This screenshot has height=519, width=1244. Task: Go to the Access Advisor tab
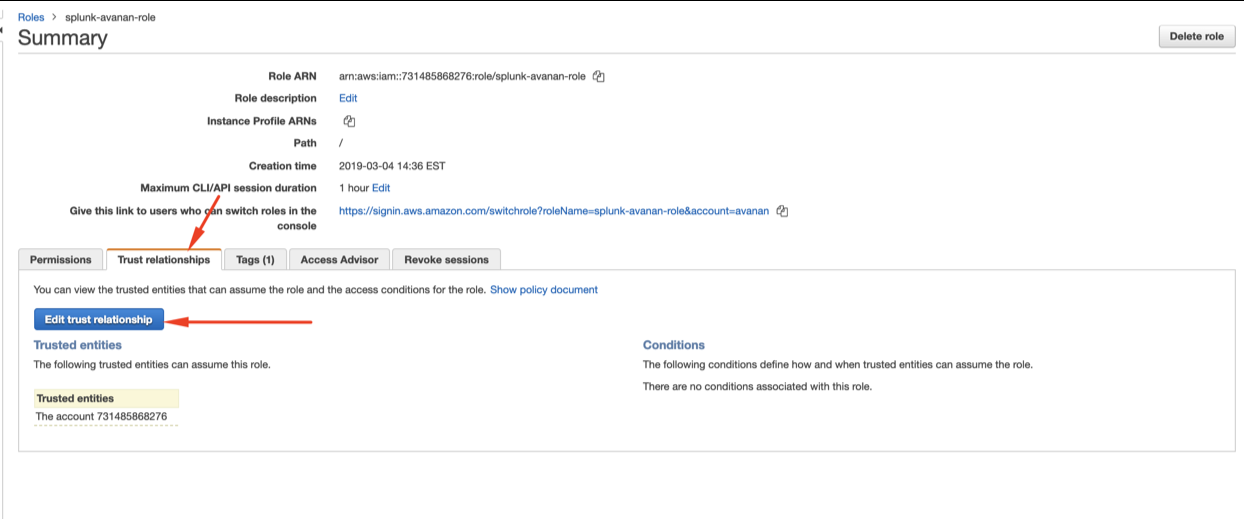click(339, 259)
